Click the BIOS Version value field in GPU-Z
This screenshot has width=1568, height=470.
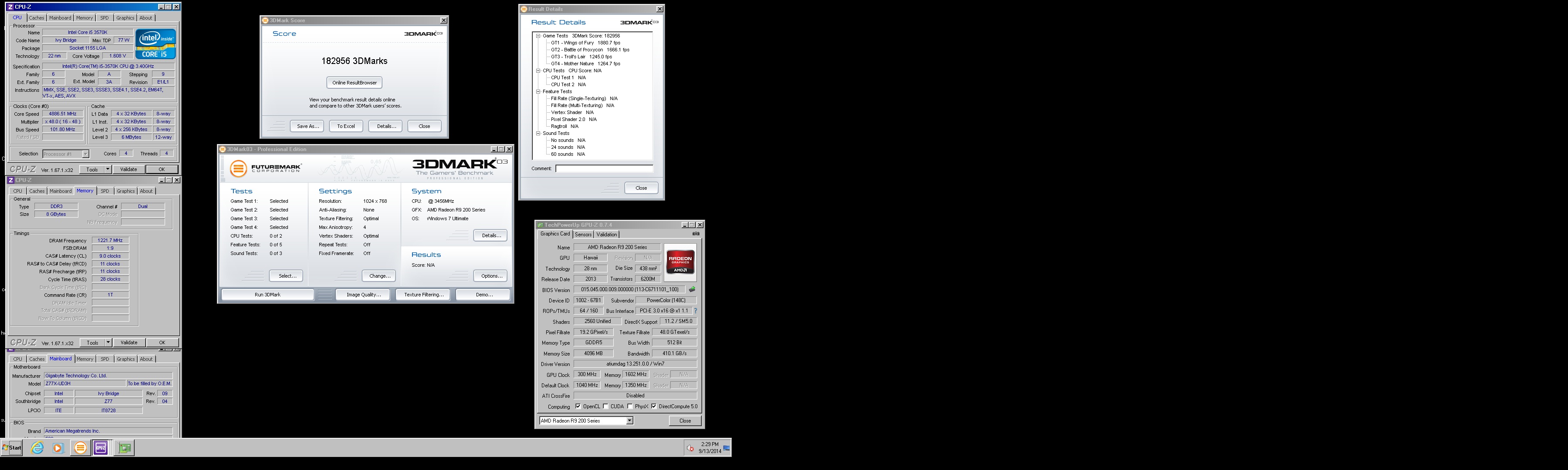pyautogui.click(x=629, y=289)
